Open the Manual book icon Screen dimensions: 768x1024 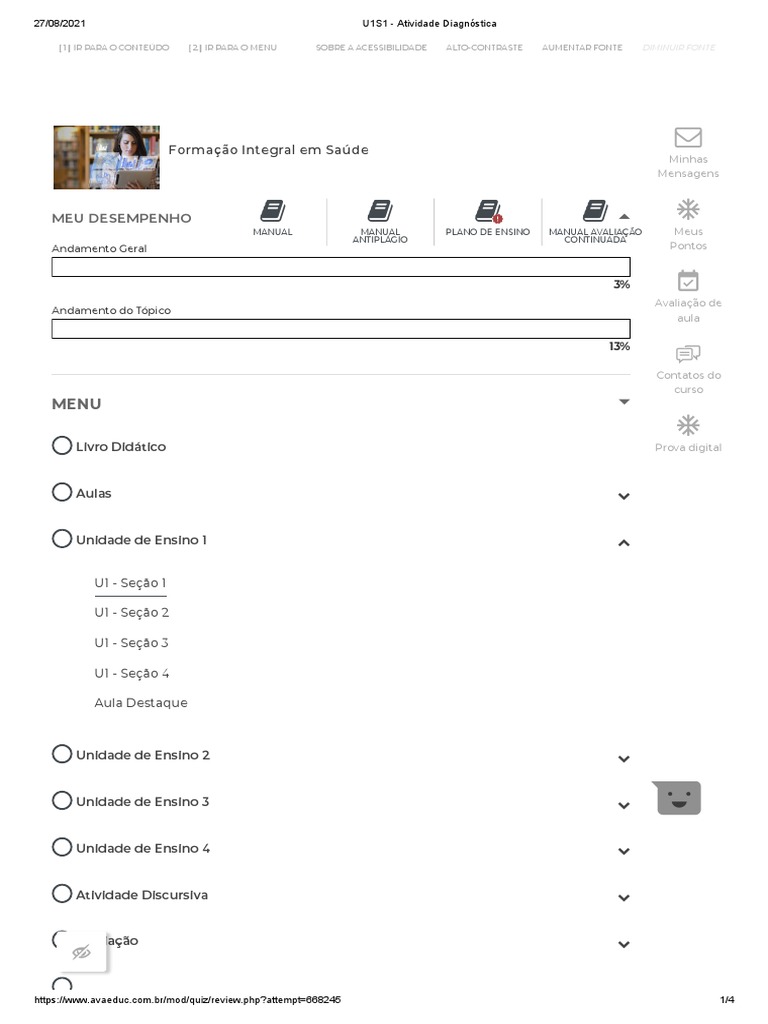(273, 211)
